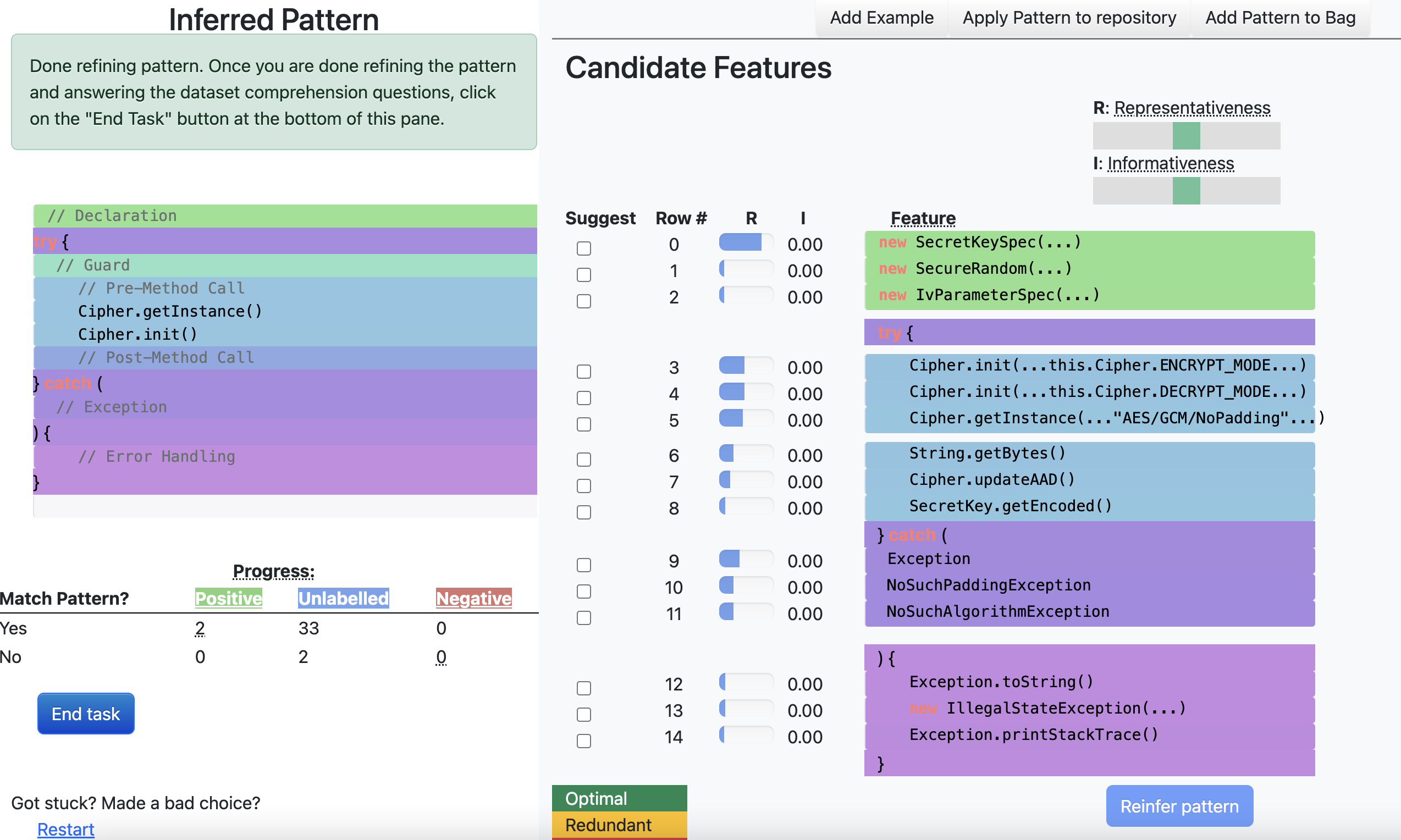Click Add Pattern to Bag tab

[1280, 18]
